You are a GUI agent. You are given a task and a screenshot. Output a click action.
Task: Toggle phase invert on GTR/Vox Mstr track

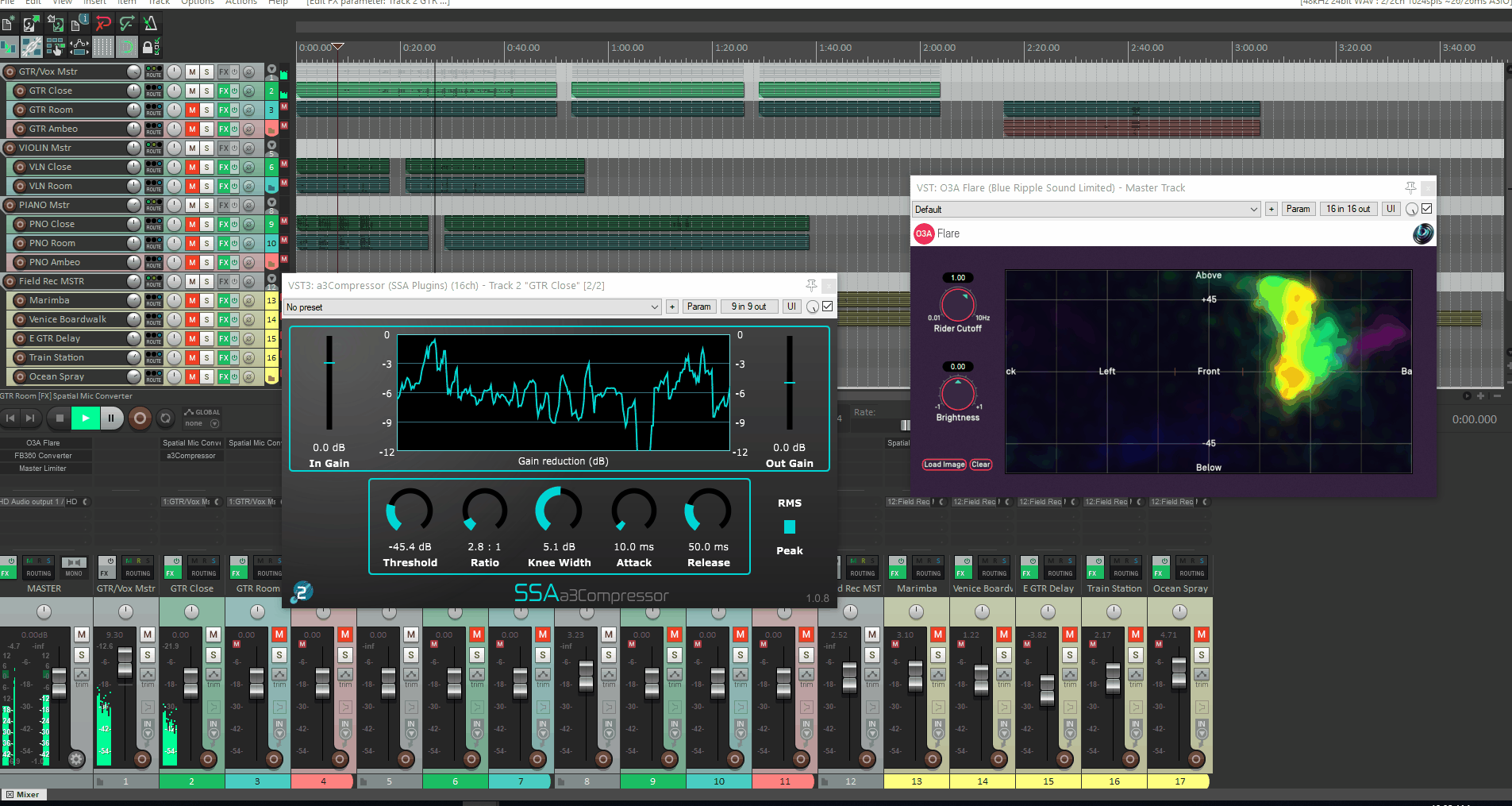tap(248, 71)
